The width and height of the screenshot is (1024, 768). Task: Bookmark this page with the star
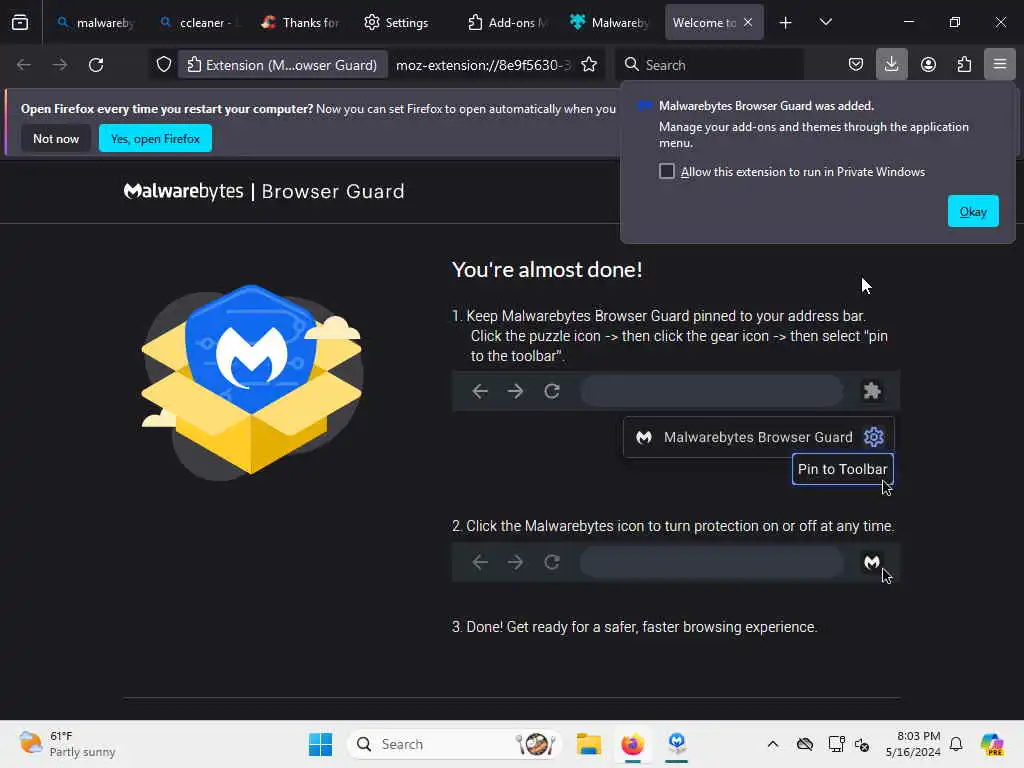tap(589, 65)
